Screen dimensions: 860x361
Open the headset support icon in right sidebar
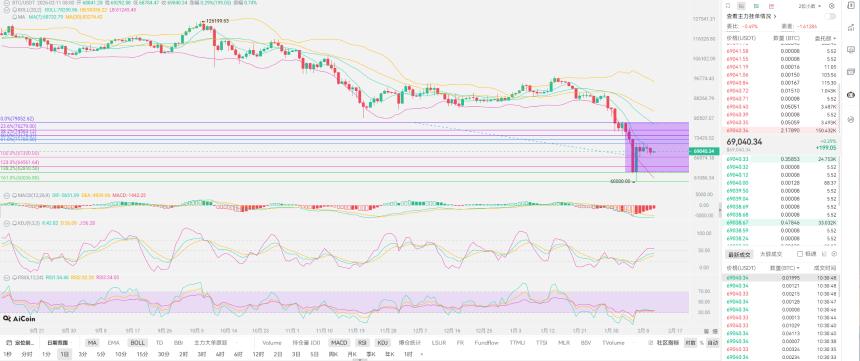pyautogui.click(x=851, y=119)
